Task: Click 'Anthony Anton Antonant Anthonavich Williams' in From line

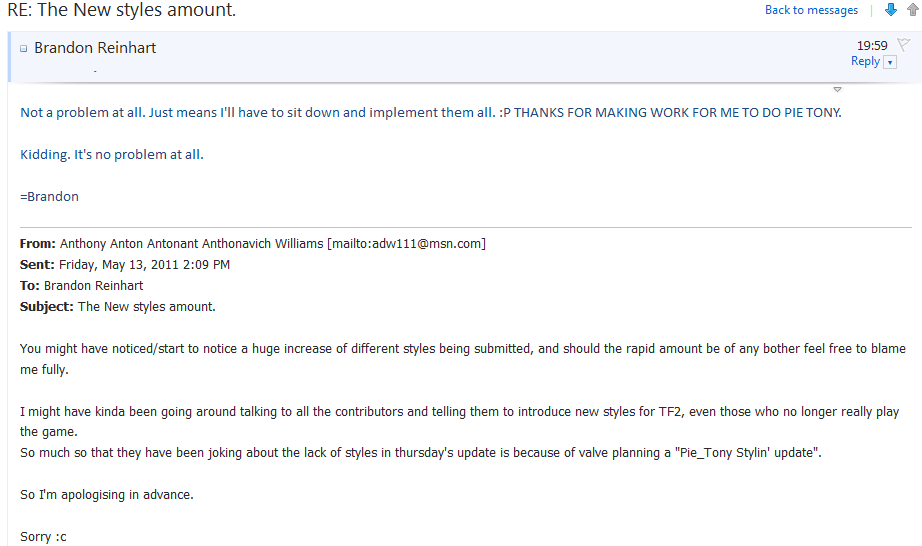Action: [x=192, y=243]
